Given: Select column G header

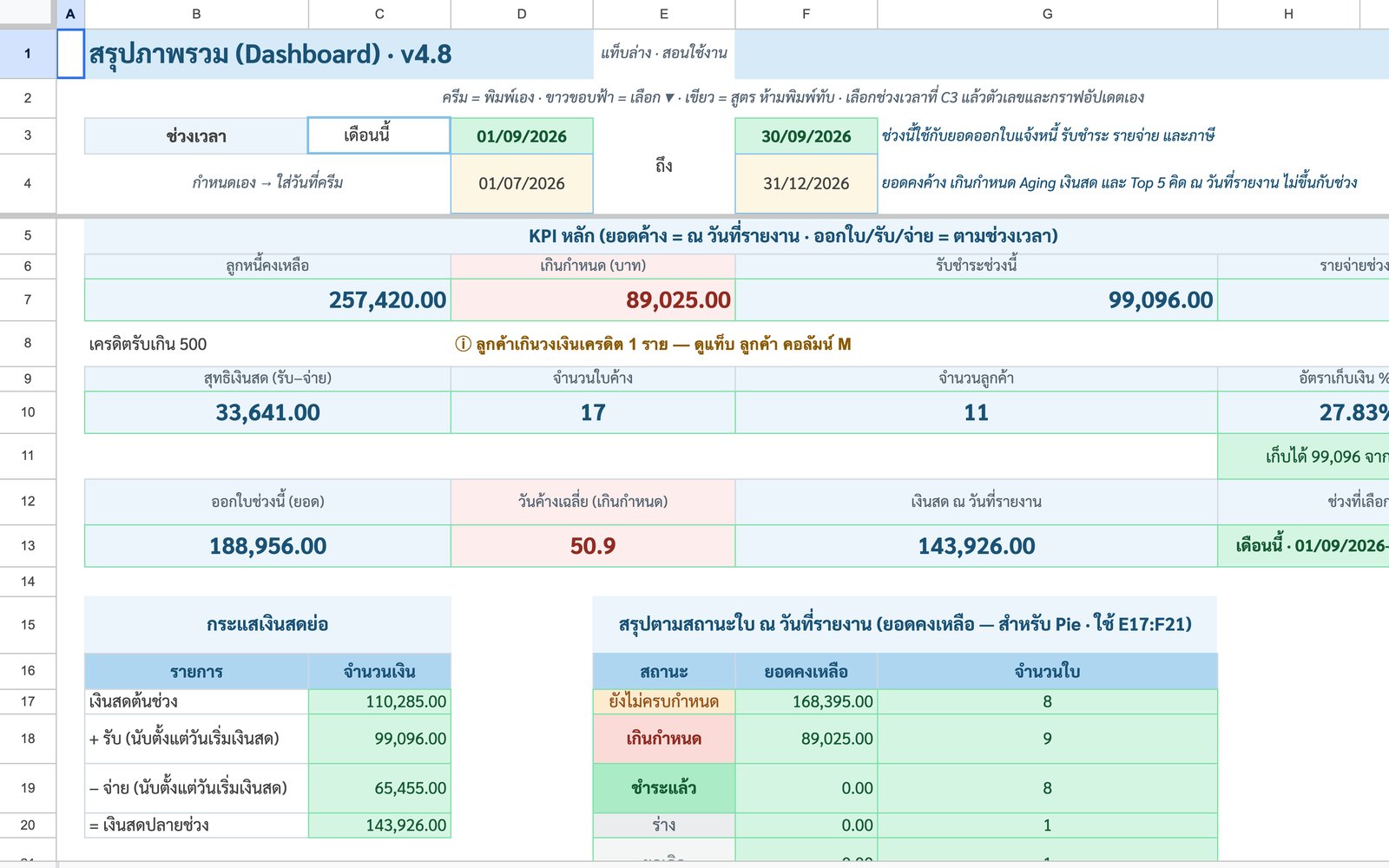Looking at the screenshot, I should [1048, 14].
